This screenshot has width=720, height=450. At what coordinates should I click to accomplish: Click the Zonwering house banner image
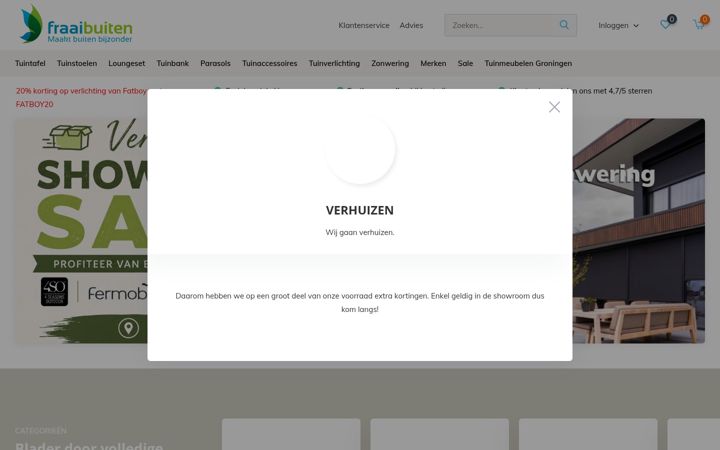coord(638,231)
